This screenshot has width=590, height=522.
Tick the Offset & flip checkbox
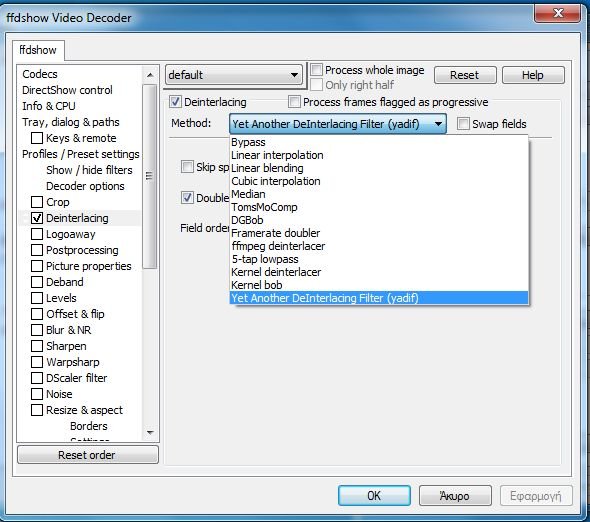click(x=37, y=314)
